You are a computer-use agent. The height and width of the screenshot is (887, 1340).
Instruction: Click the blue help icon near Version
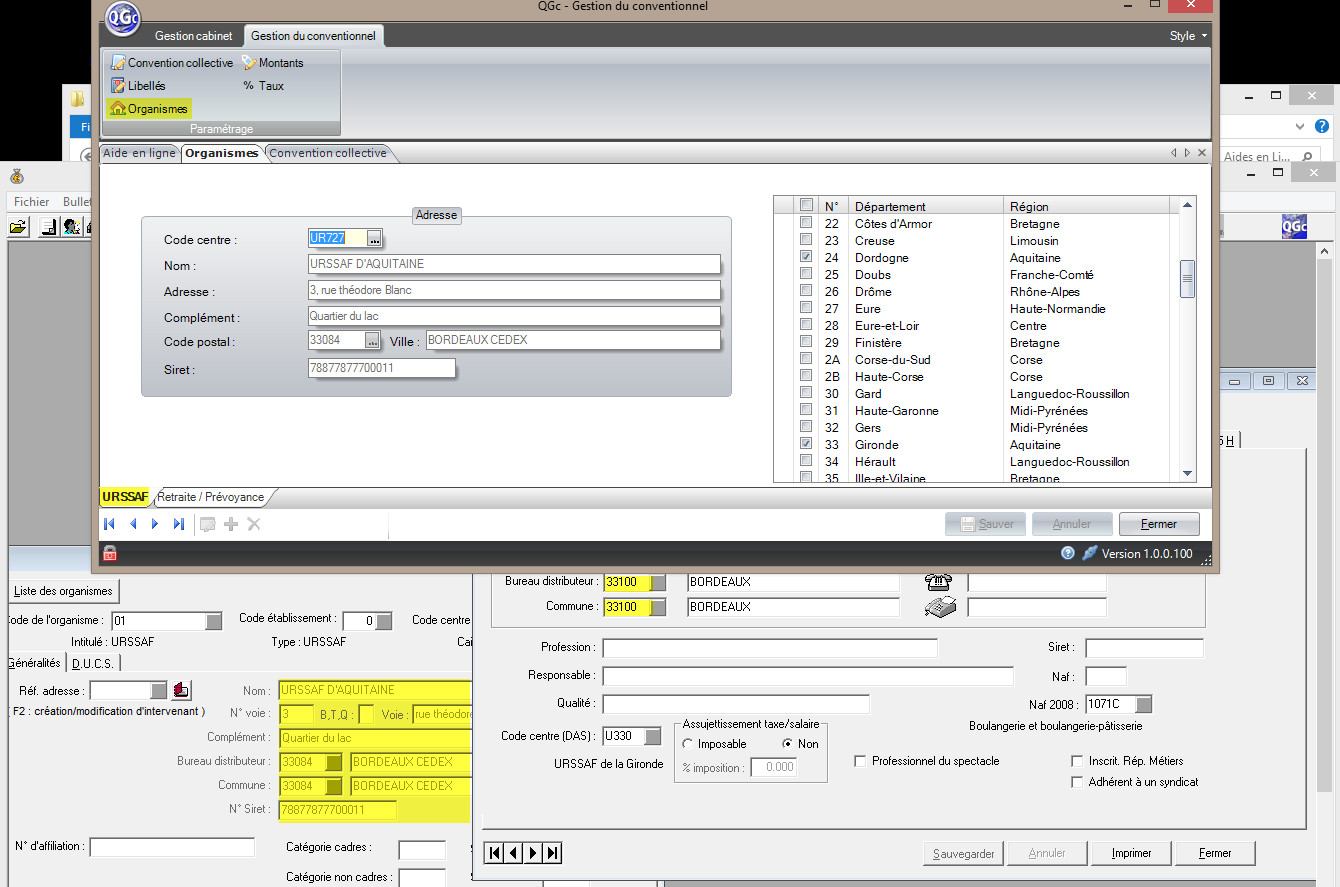[1068, 553]
